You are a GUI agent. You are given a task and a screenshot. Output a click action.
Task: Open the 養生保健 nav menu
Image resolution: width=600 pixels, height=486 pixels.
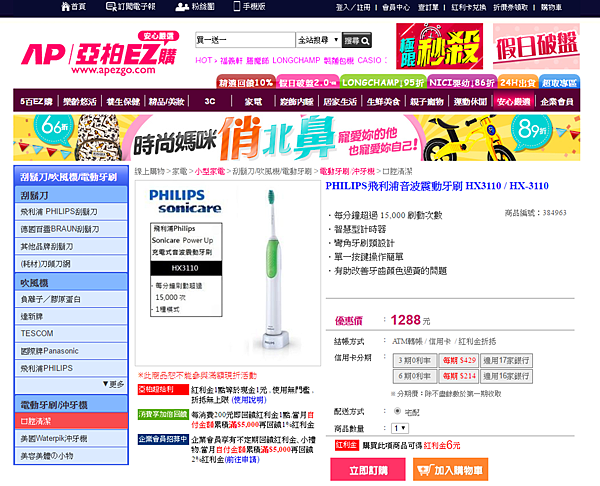[x=123, y=101]
